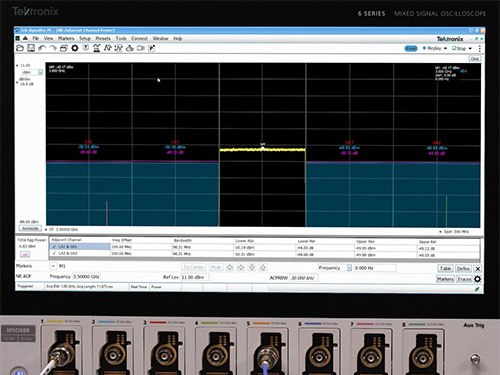Expand the dBm units dropdown on left axis
Viewport: 500px width, 375px height.
click(40, 72)
